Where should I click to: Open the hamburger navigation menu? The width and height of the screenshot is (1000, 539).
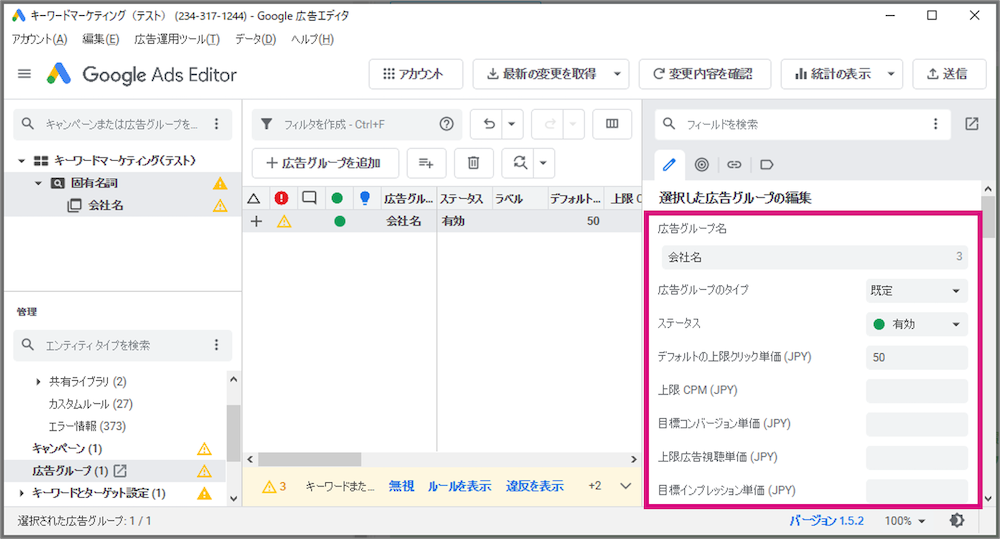24,74
